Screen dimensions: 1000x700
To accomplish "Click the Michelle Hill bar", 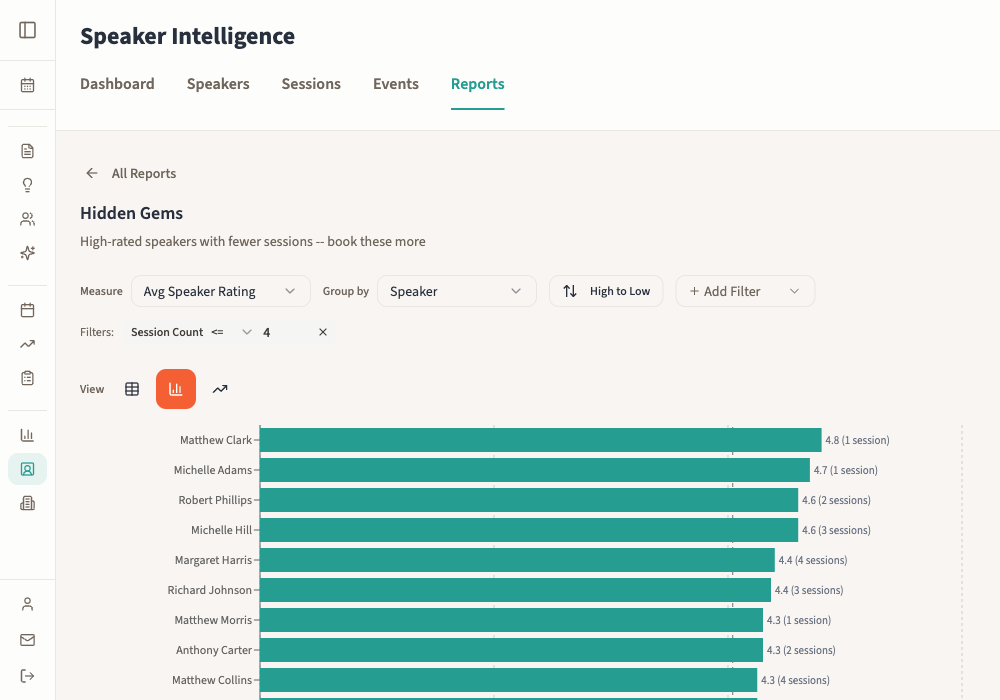I will click(x=529, y=530).
